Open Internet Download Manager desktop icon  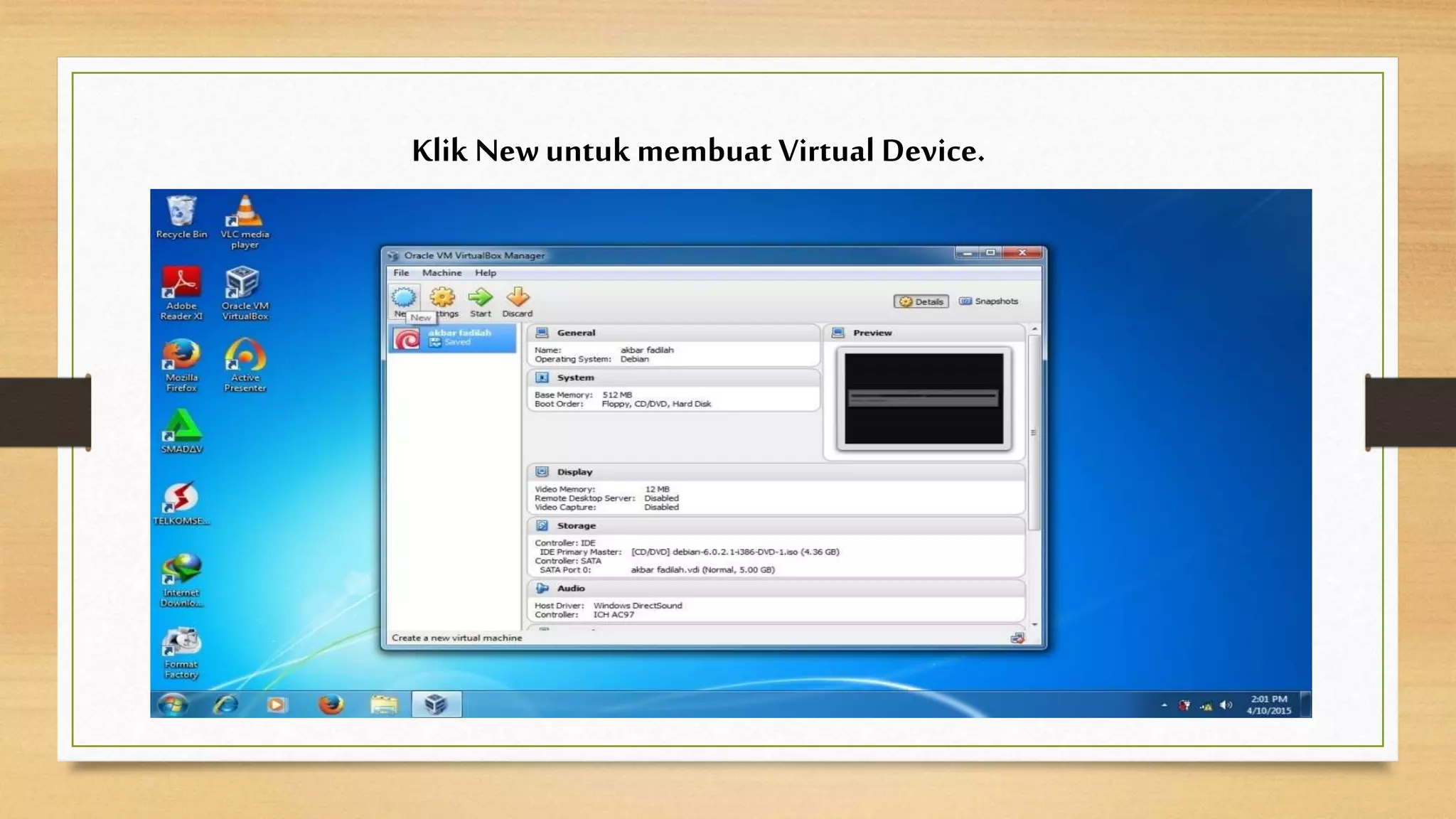coord(181,580)
